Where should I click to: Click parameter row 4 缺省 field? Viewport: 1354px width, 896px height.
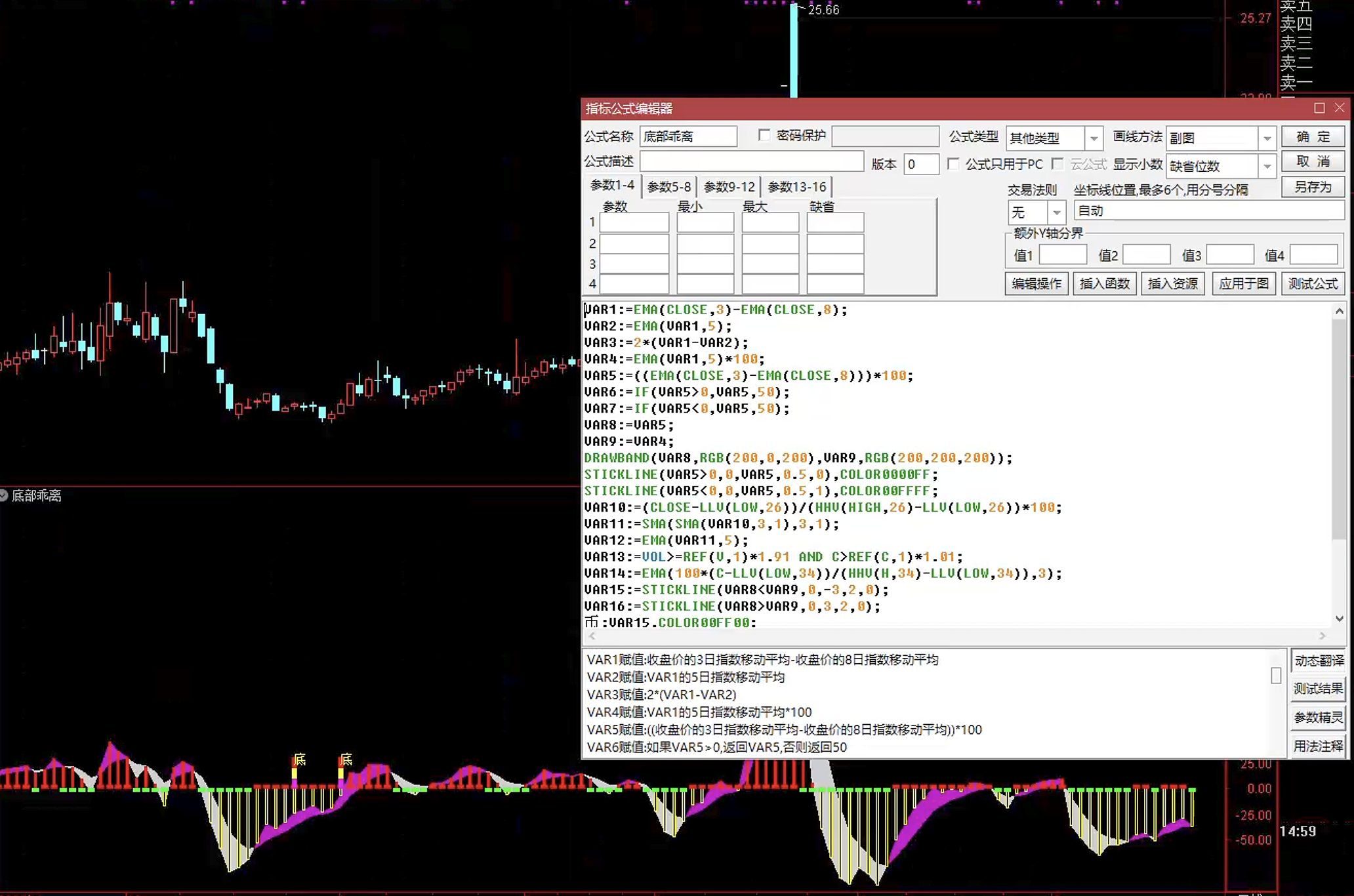click(835, 284)
